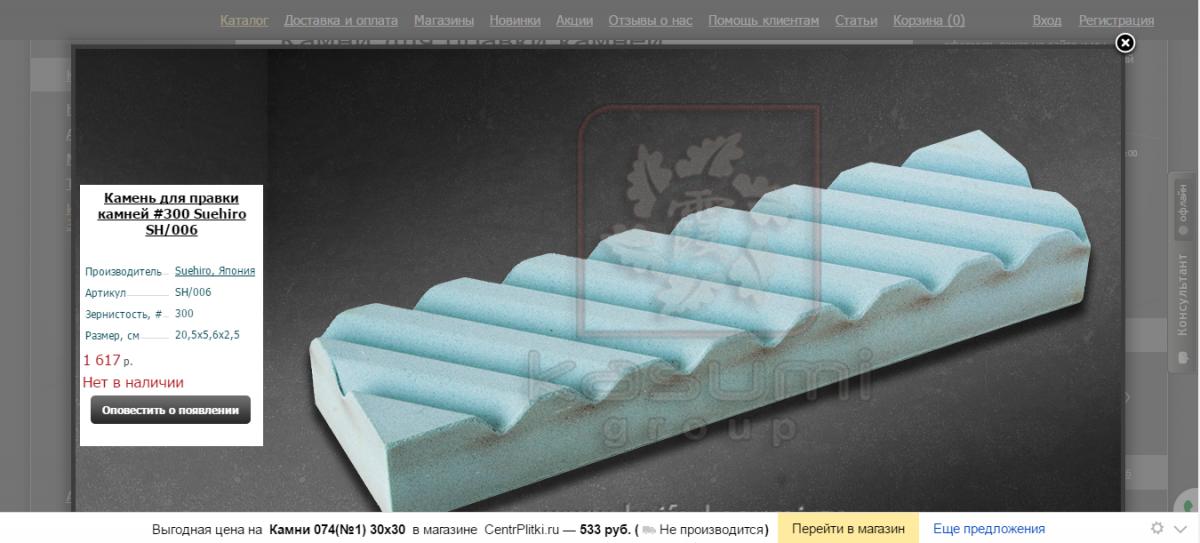Open the Suehiro, Япония manufacturer link
The image size is (1200, 543).
[215, 271]
